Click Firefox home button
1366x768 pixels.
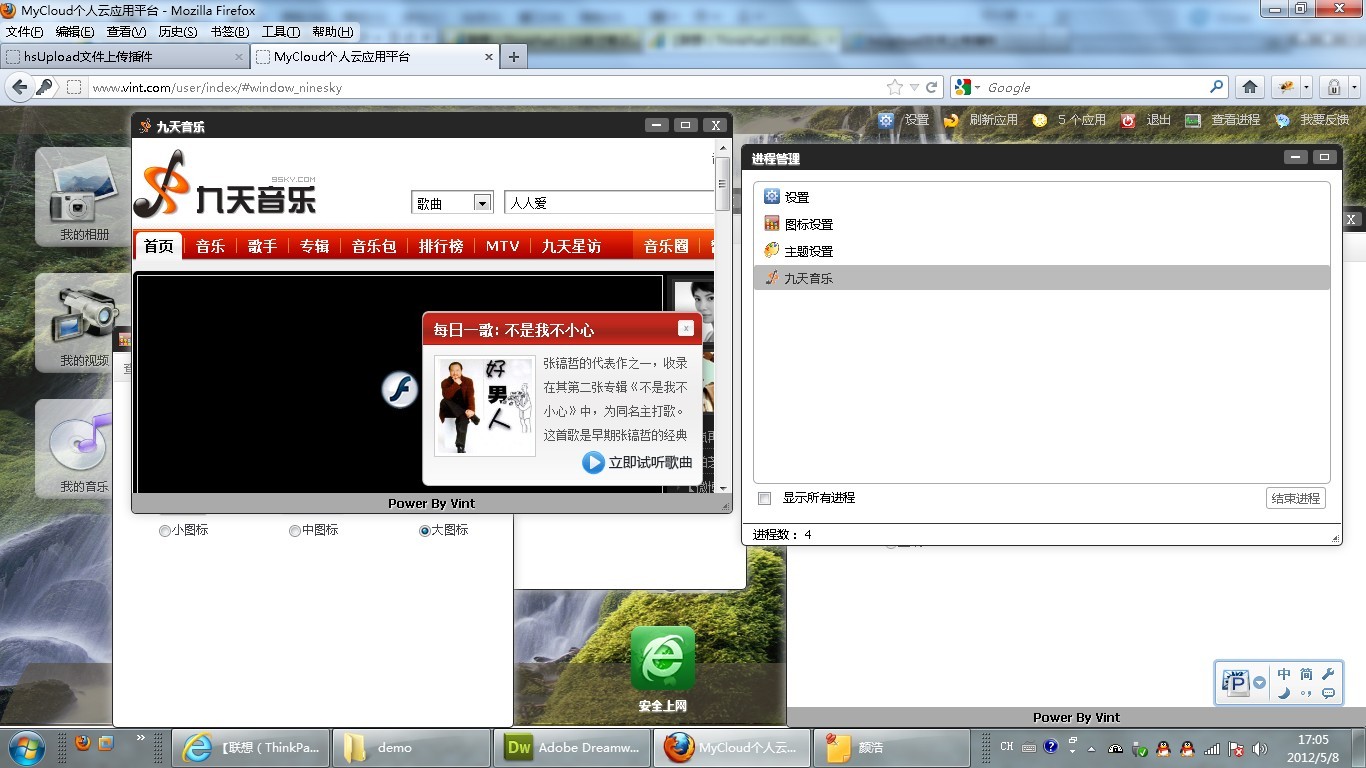coord(1250,87)
